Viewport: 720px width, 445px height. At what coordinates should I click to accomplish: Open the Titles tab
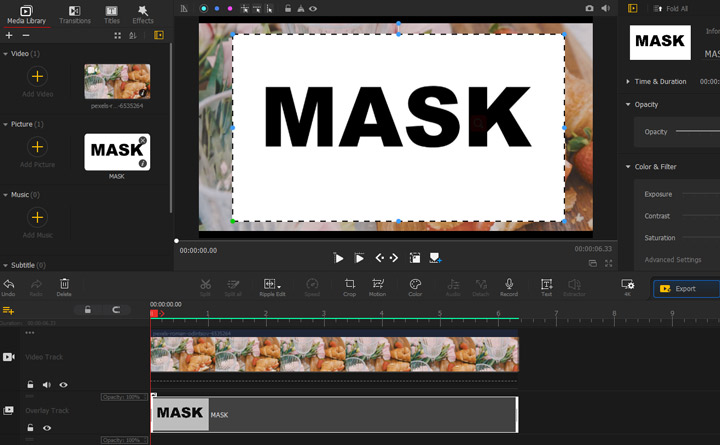(x=112, y=15)
